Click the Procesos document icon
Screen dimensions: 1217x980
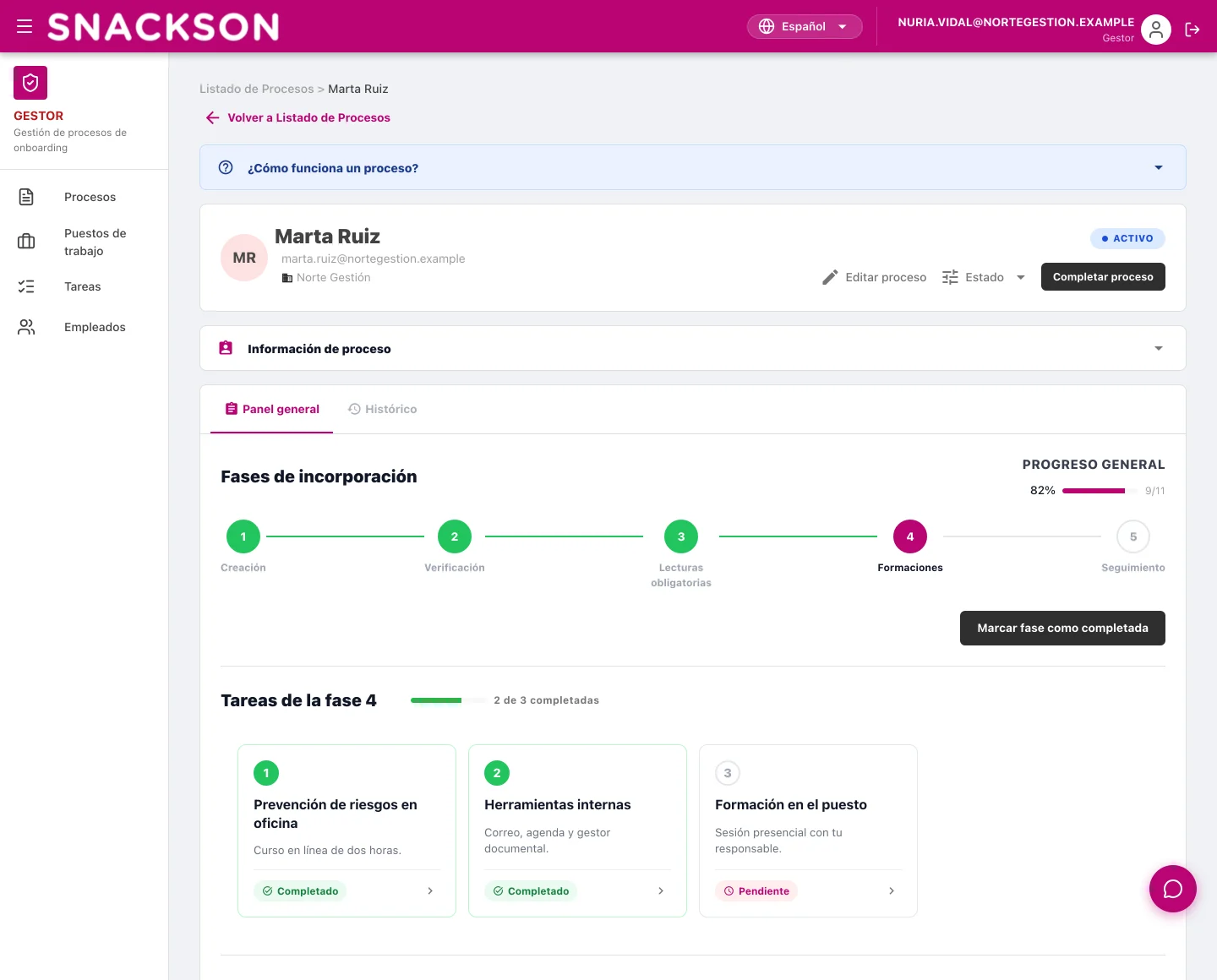click(x=26, y=197)
